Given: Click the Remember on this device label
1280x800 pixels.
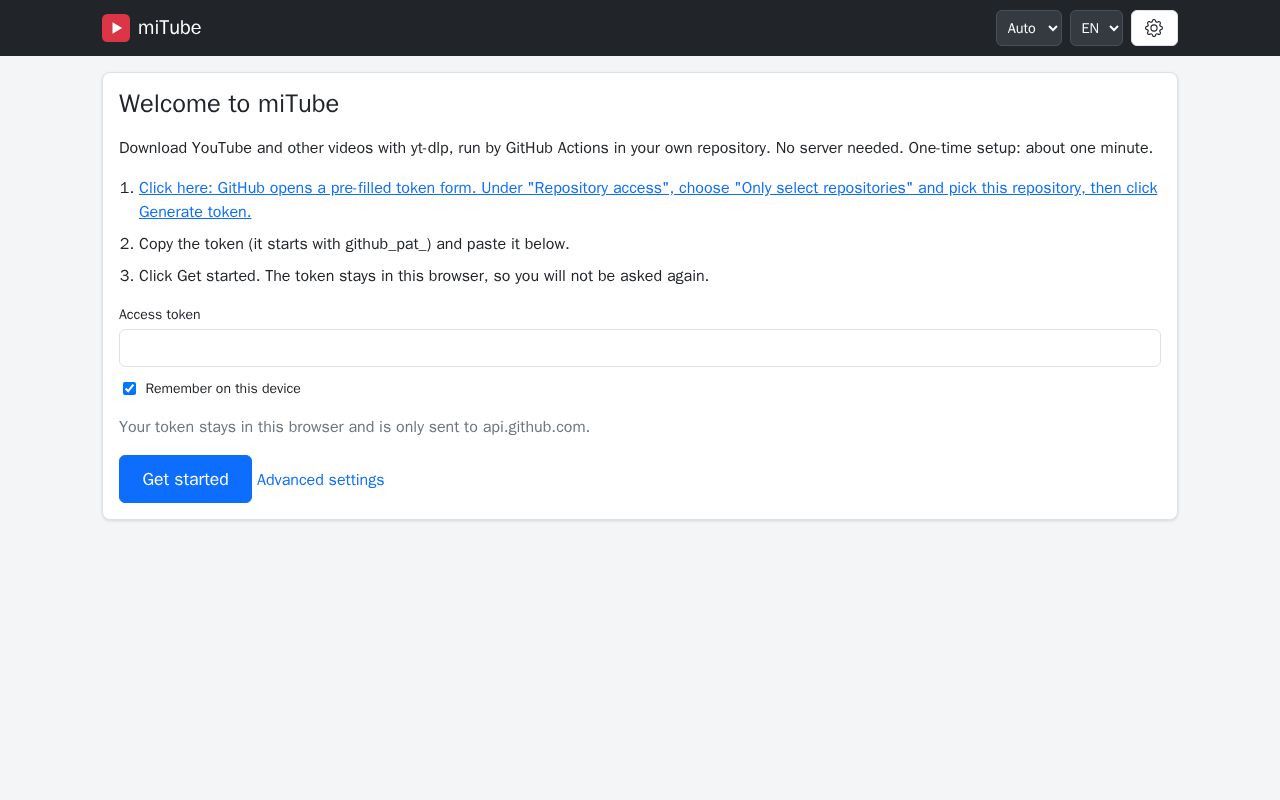Looking at the screenshot, I should pyautogui.click(x=223, y=389).
